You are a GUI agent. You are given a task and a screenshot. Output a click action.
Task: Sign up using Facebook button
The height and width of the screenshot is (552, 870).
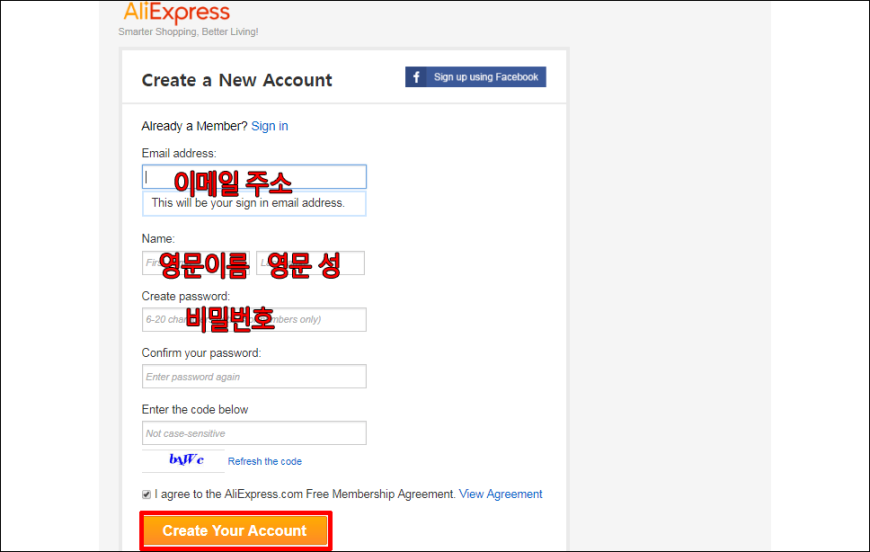[476, 77]
